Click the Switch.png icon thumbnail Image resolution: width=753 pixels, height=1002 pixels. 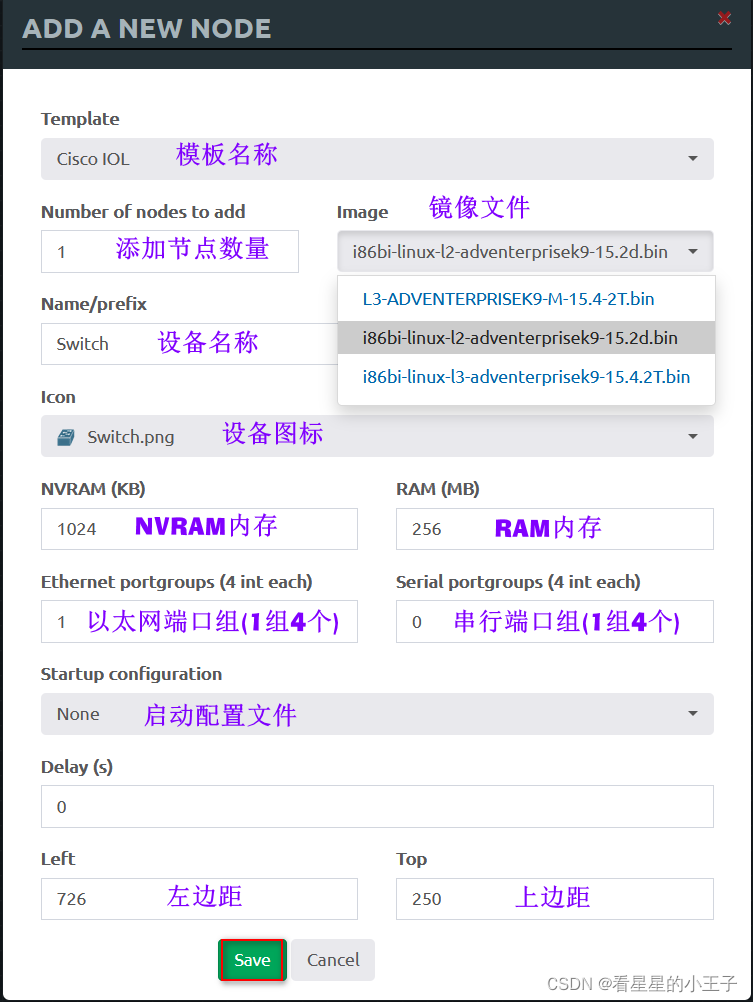click(66, 437)
